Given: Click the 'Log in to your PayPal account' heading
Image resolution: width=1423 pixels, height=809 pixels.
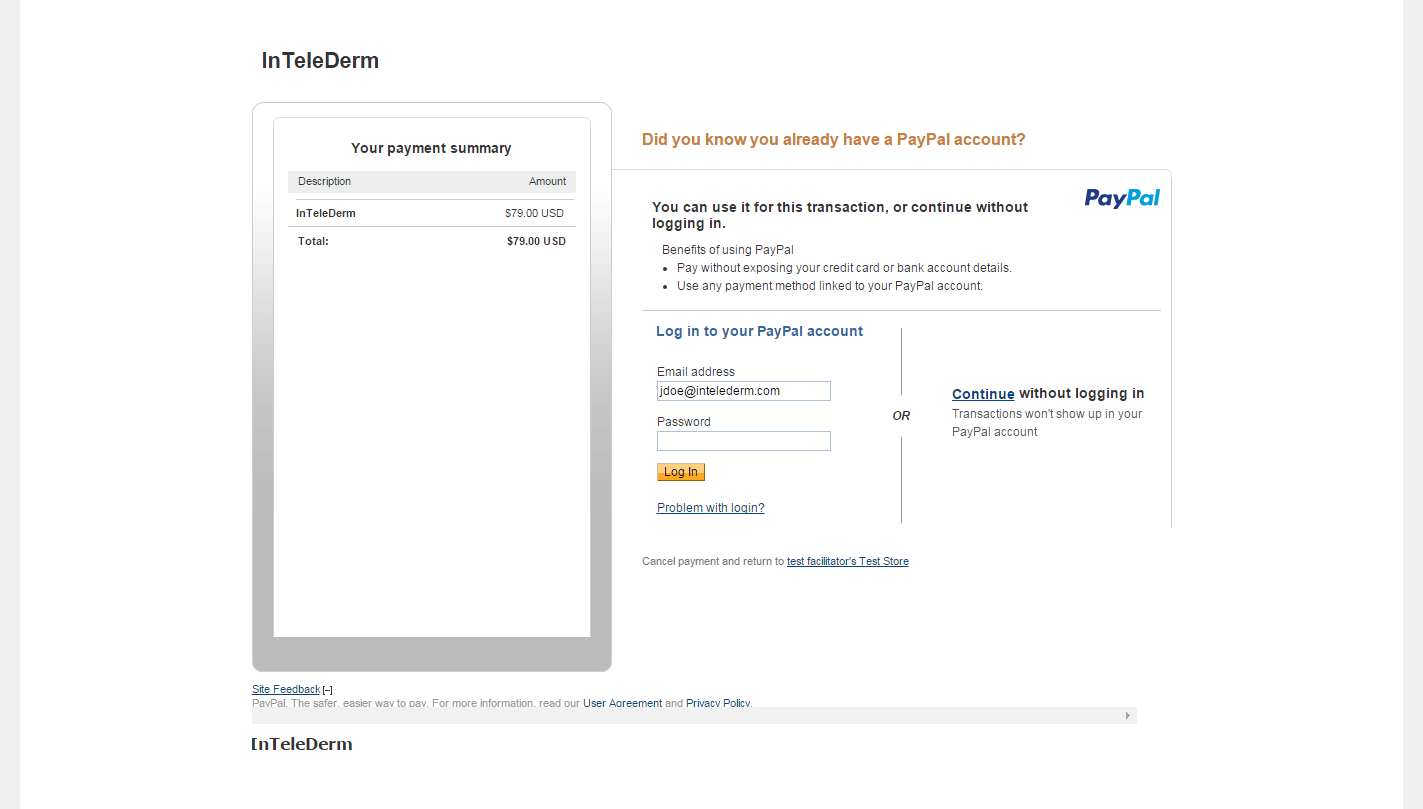Looking at the screenshot, I should (x=759, y=332).
